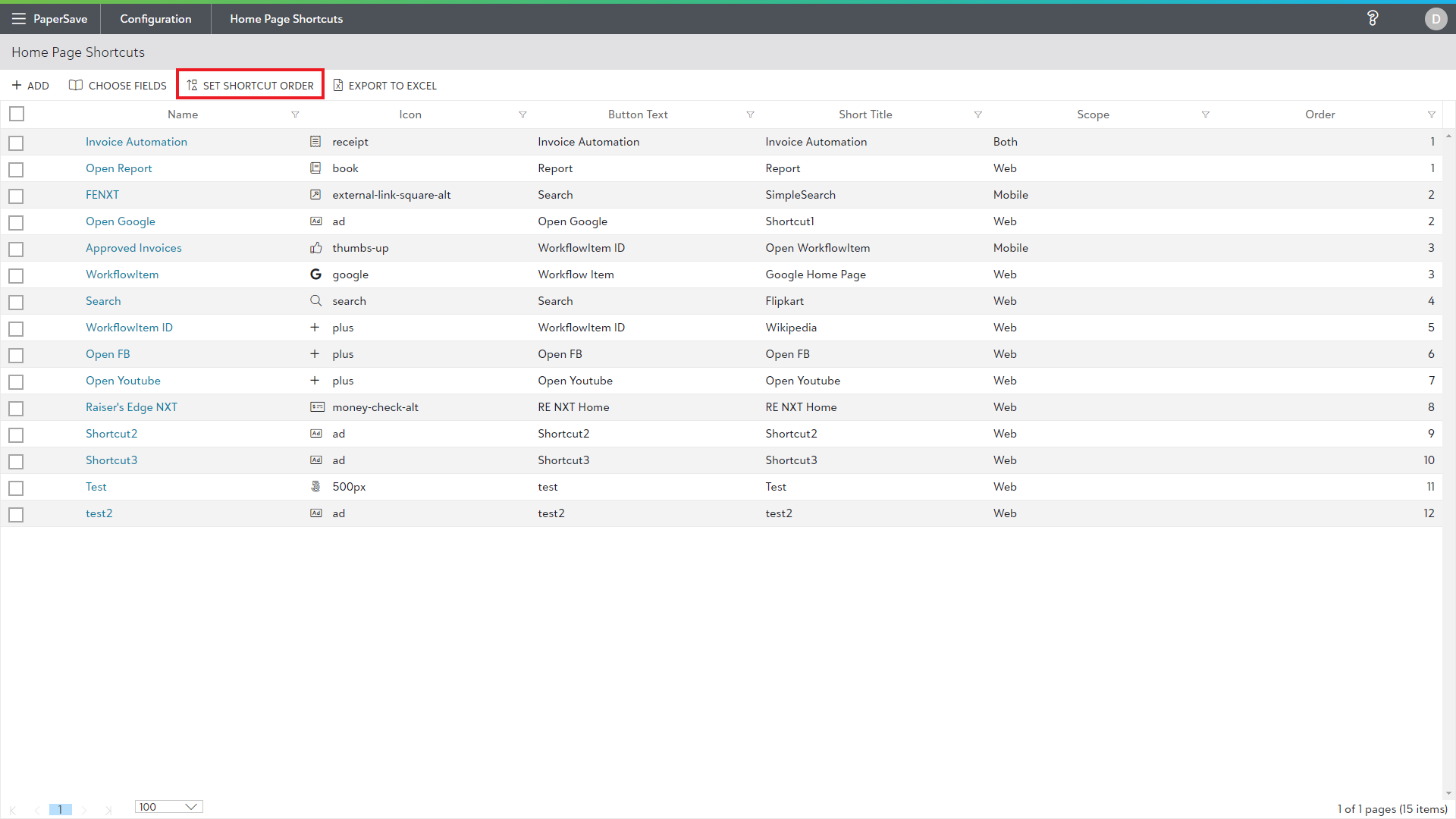Open the Scope column filter
The height and width of the screenshot is (819, 1456).
1205,115
